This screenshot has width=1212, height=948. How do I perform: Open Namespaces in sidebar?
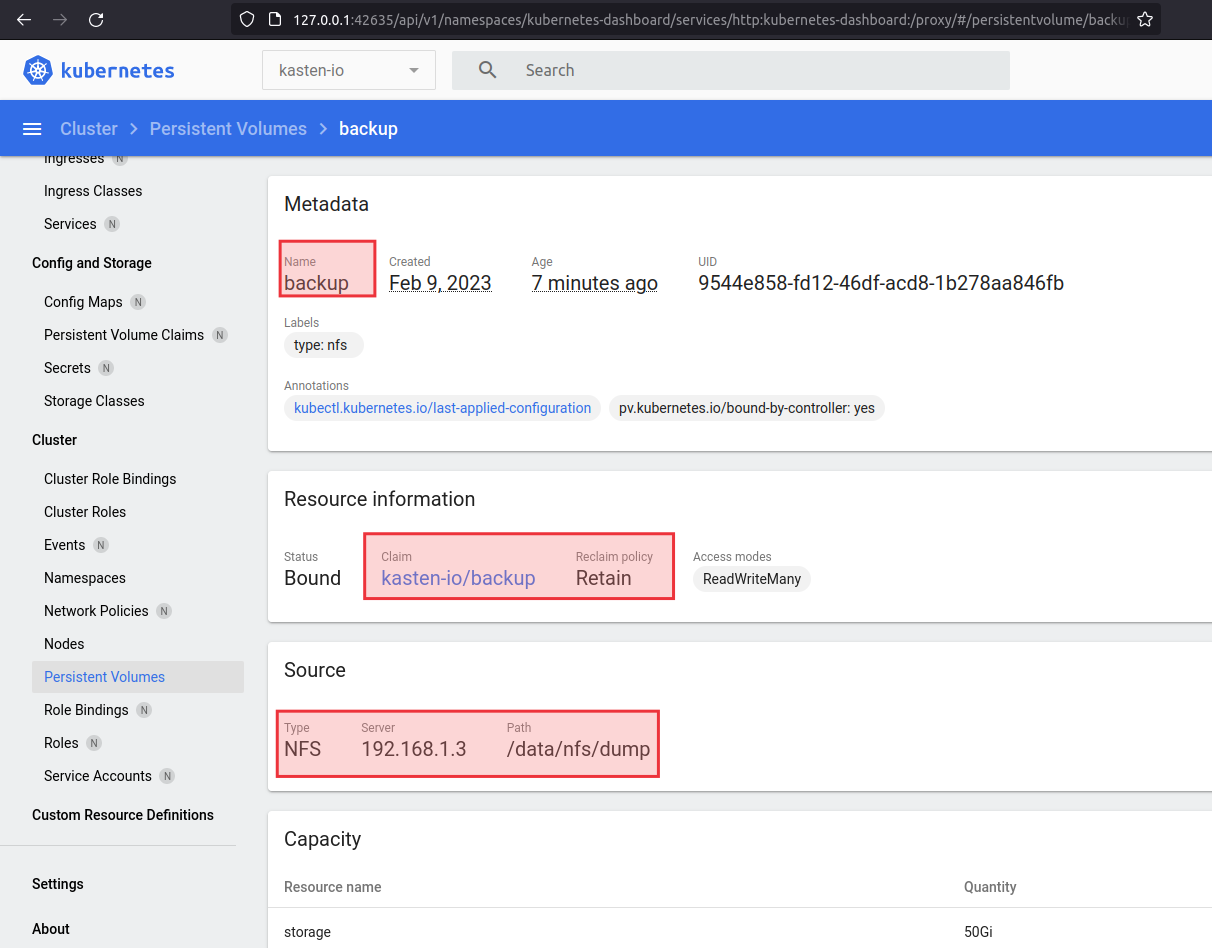pyautogui.click(x=85, y=578)
